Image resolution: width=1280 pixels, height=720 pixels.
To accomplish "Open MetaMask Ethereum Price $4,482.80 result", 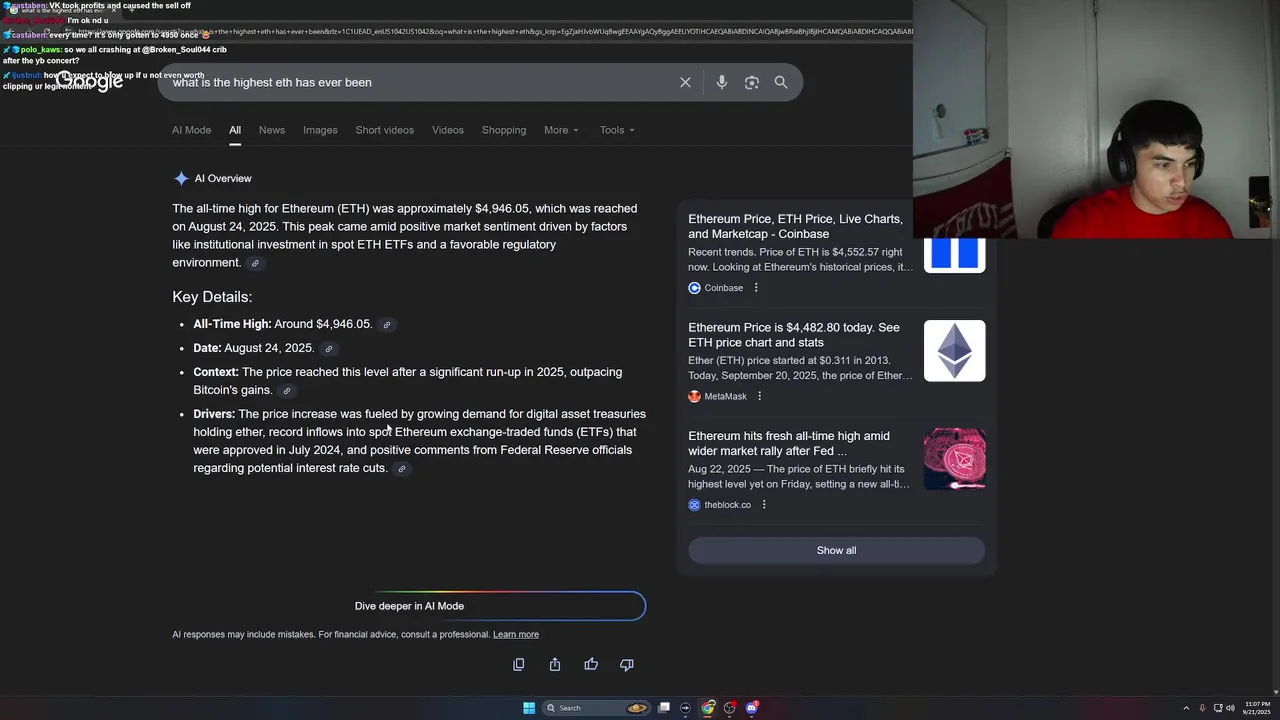I will tap(794, 335).
